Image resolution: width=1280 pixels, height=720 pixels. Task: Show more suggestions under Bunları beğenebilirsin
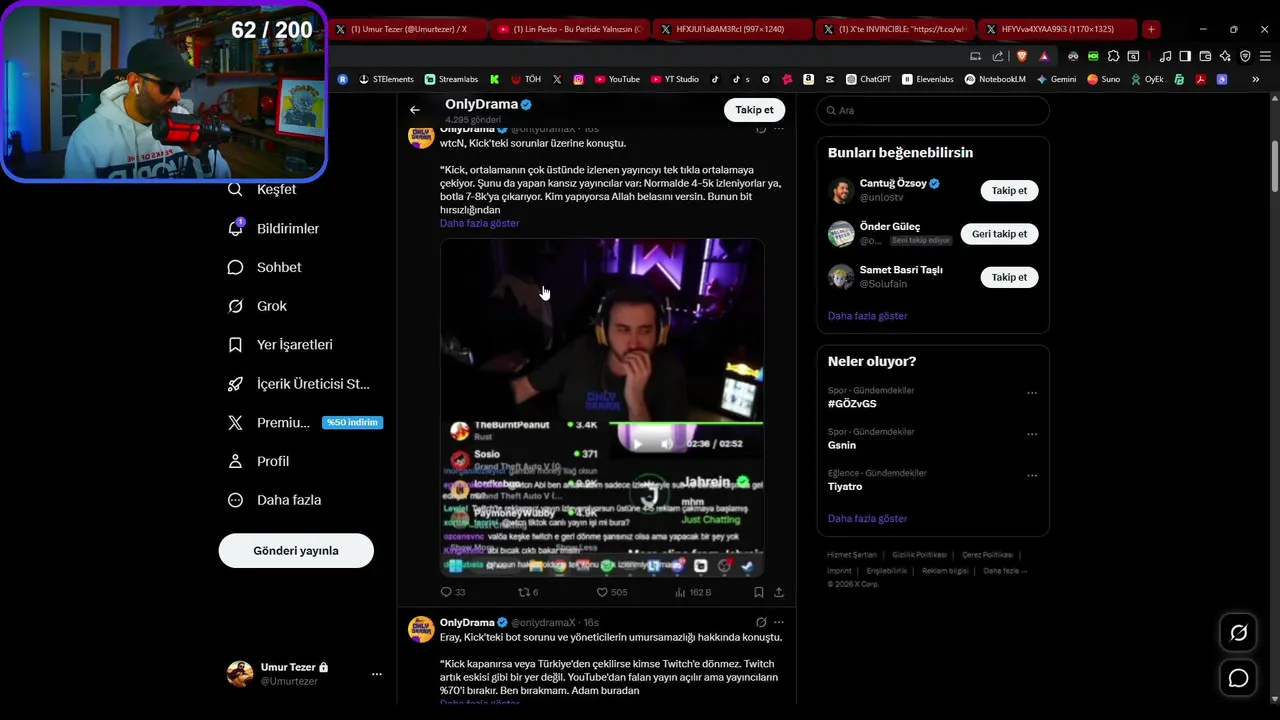point(867,315)
